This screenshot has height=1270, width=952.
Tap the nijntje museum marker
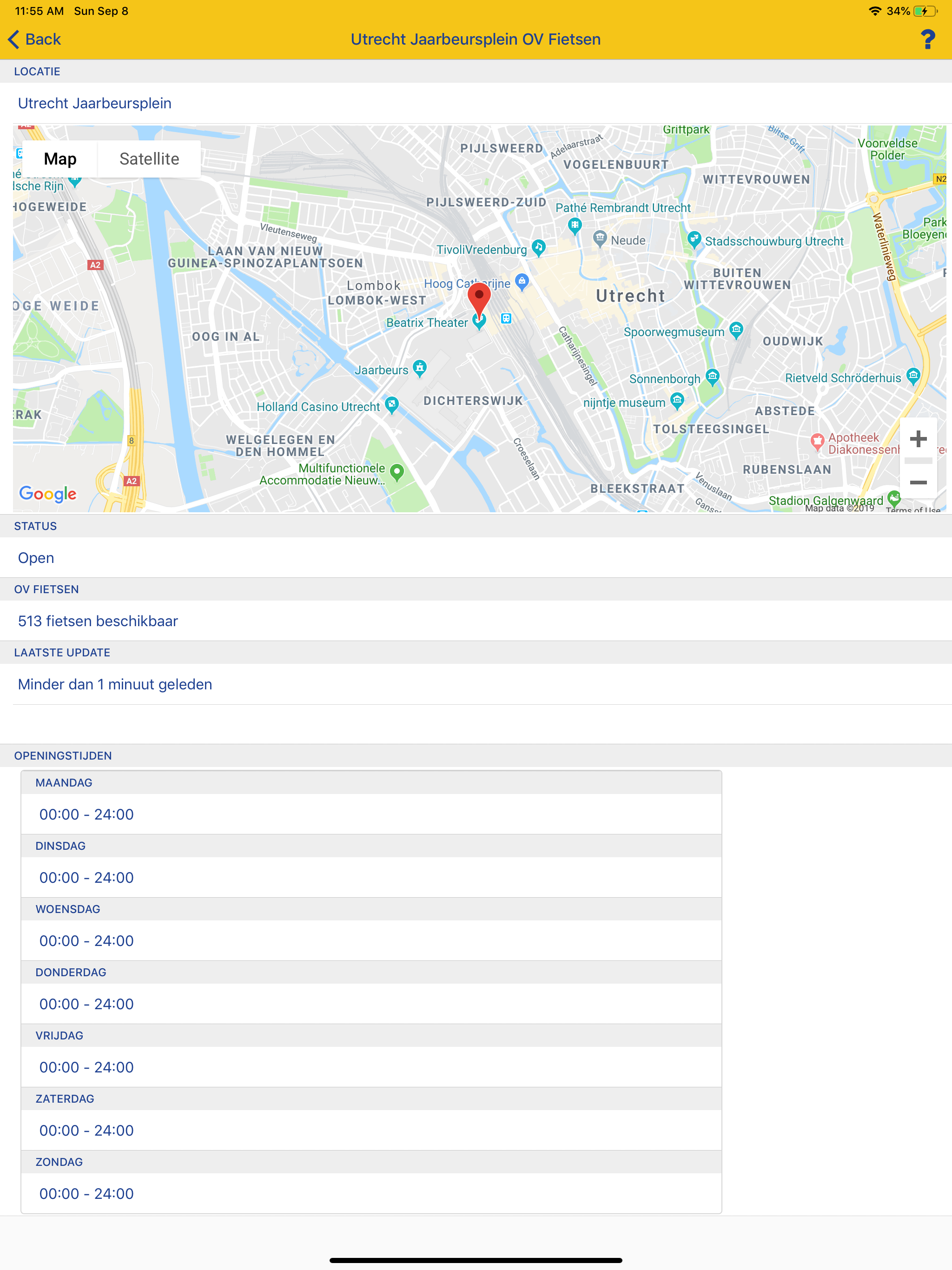678,400
